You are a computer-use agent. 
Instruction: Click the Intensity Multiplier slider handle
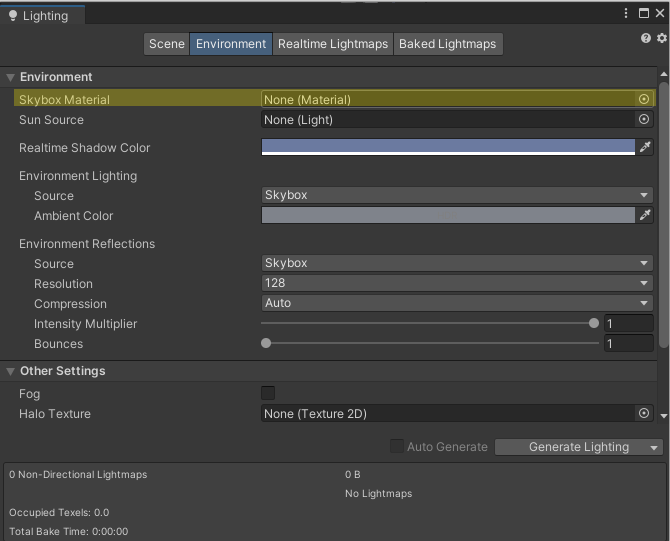(594, 323)
